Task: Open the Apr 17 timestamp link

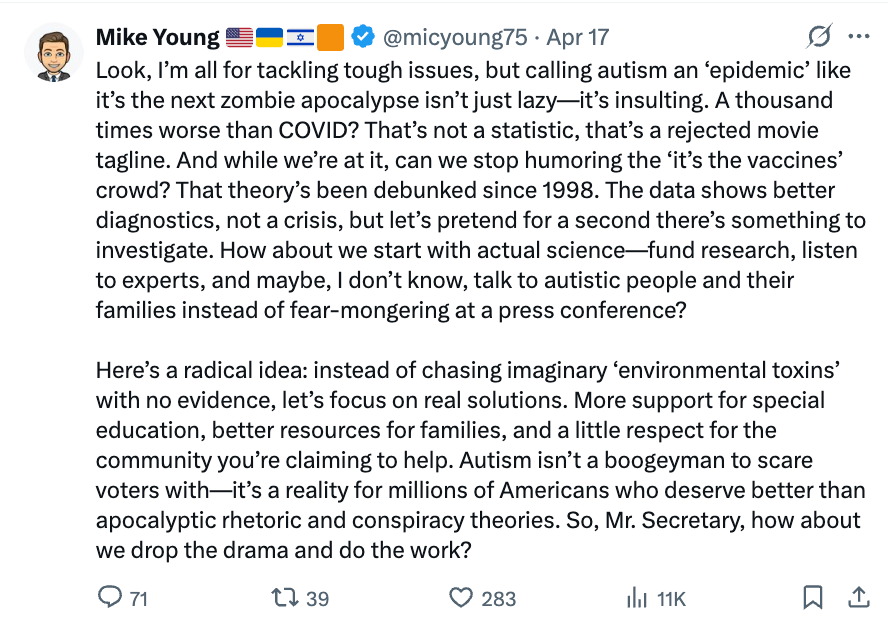Action: pos(579,38)
